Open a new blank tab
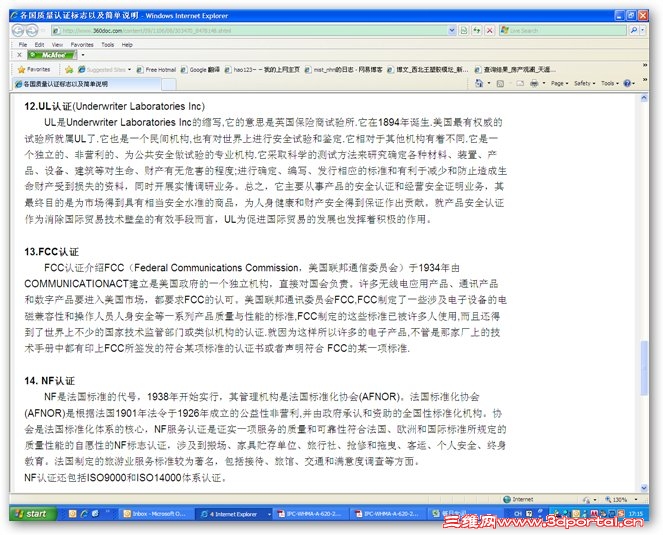The width and height of the screenshot is (663, 535). [x=169, y=84]
